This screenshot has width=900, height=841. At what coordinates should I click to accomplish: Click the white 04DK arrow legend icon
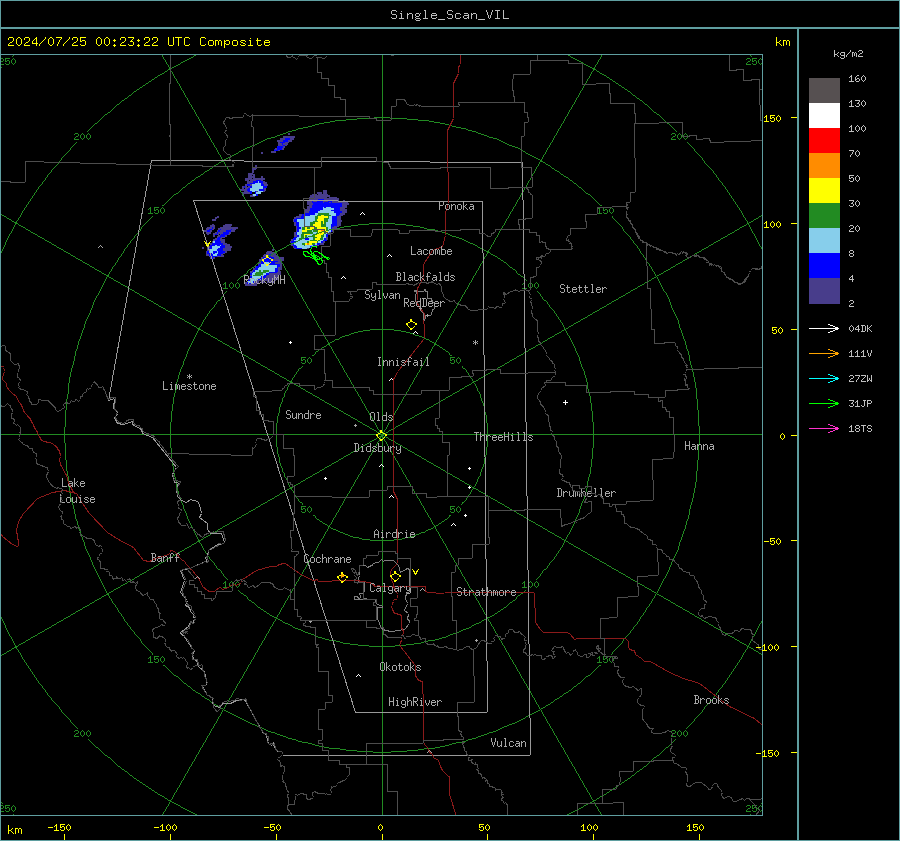click(824, 328)
